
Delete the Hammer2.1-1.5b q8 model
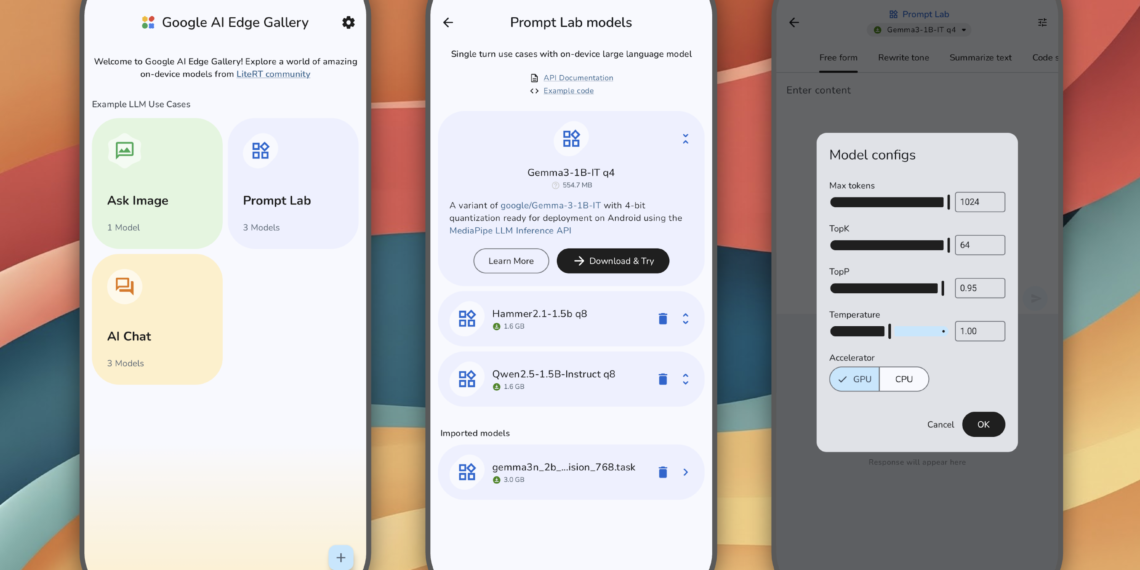coord(662,319)
